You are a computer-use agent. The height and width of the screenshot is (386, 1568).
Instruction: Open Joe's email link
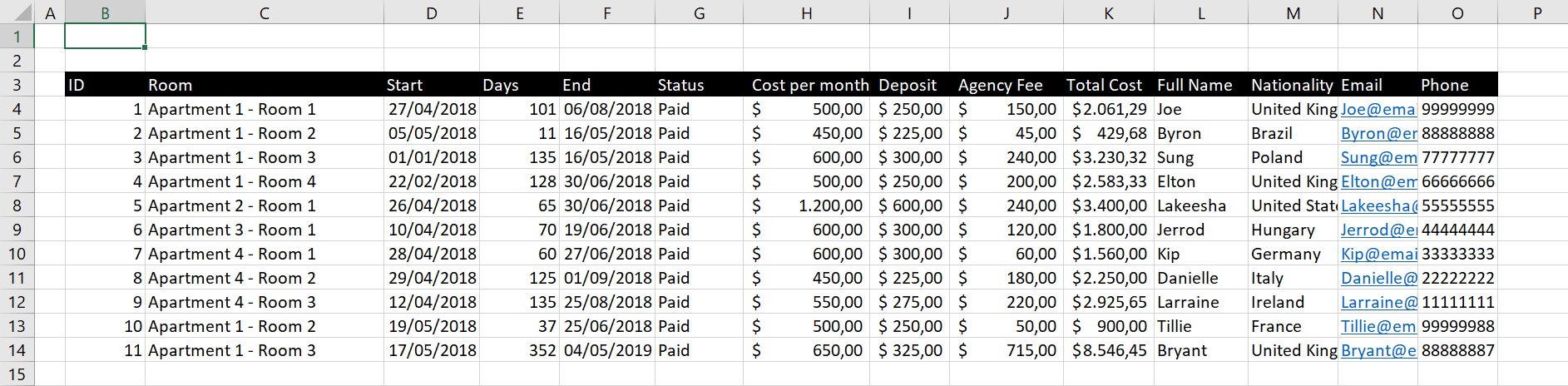point(1378,109)
